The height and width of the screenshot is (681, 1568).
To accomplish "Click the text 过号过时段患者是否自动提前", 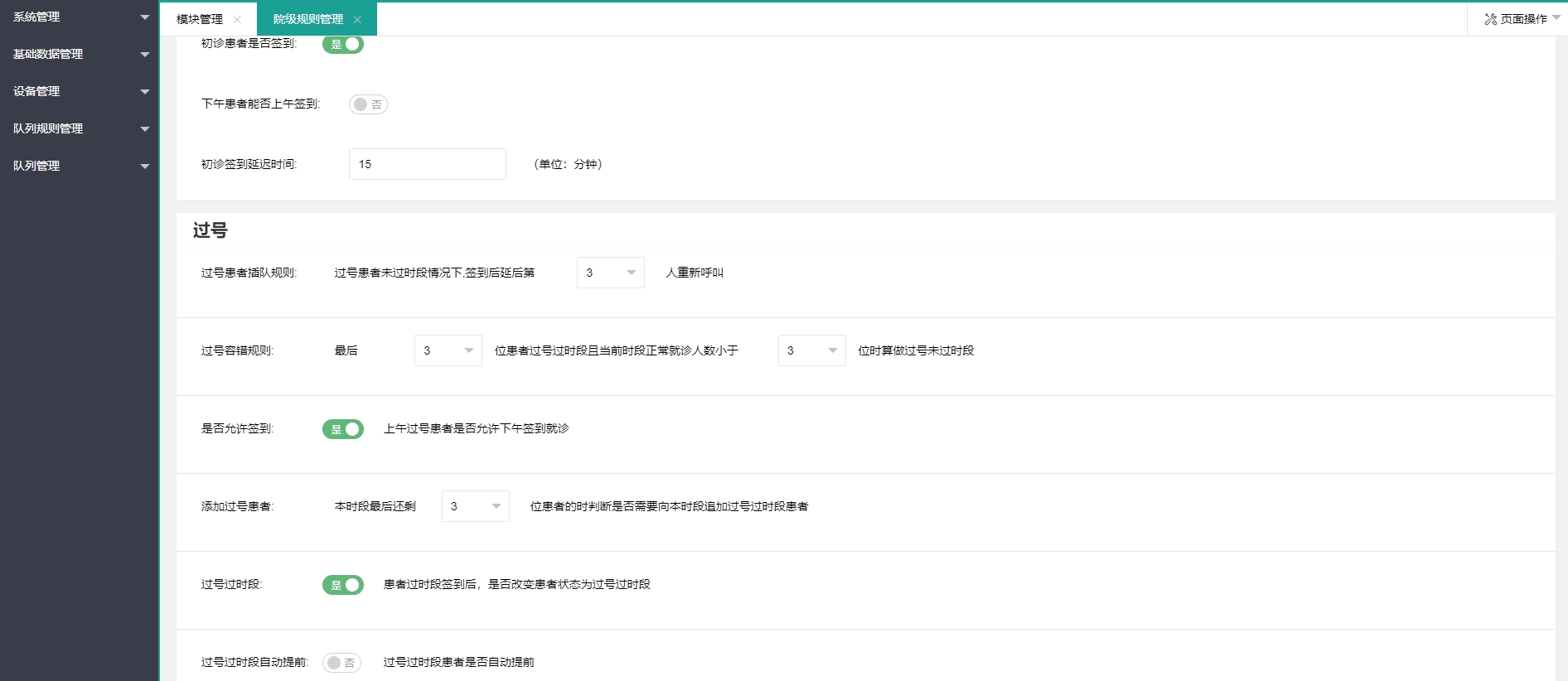I will (x=459, y=662).
